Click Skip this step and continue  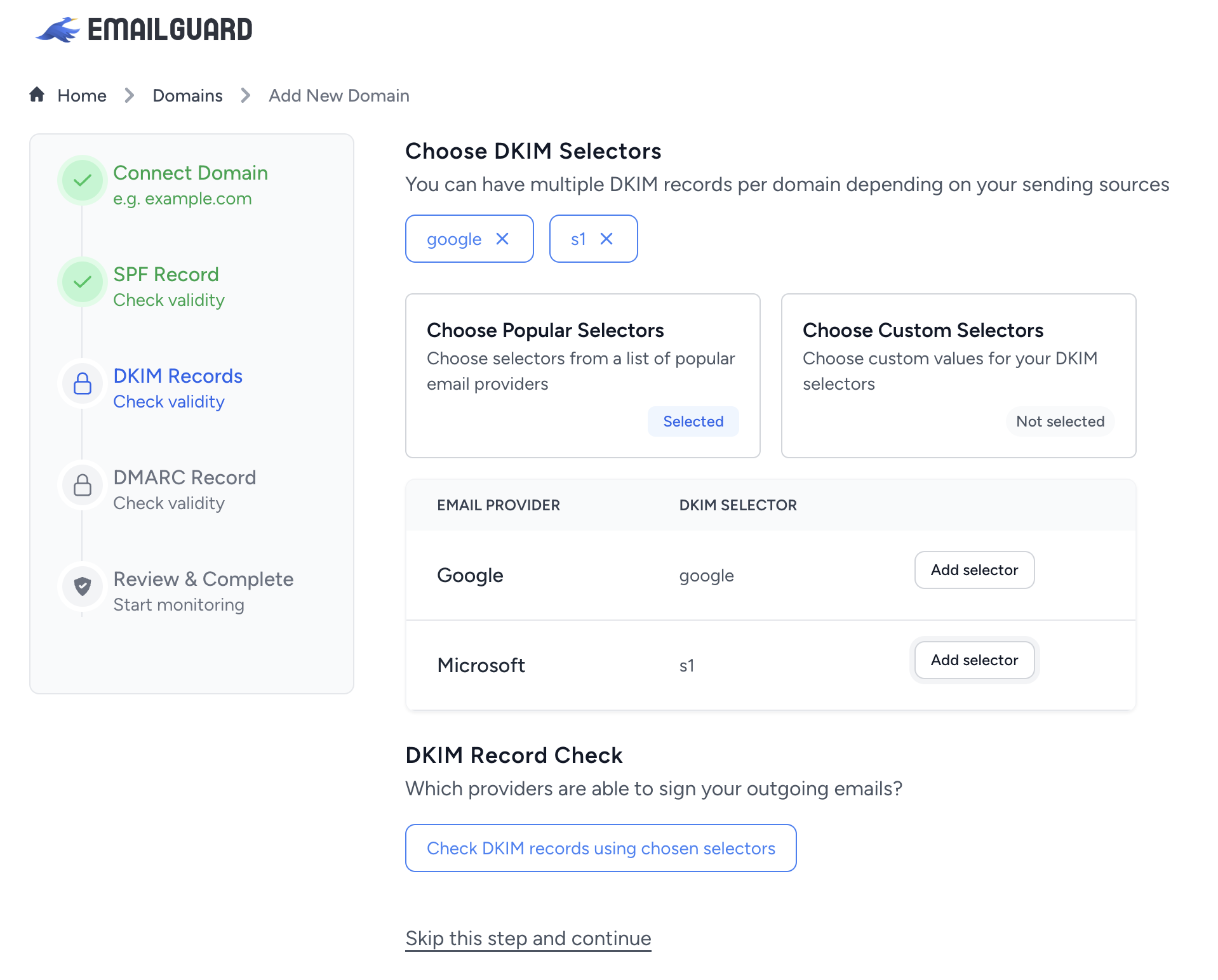click(528, 938)
